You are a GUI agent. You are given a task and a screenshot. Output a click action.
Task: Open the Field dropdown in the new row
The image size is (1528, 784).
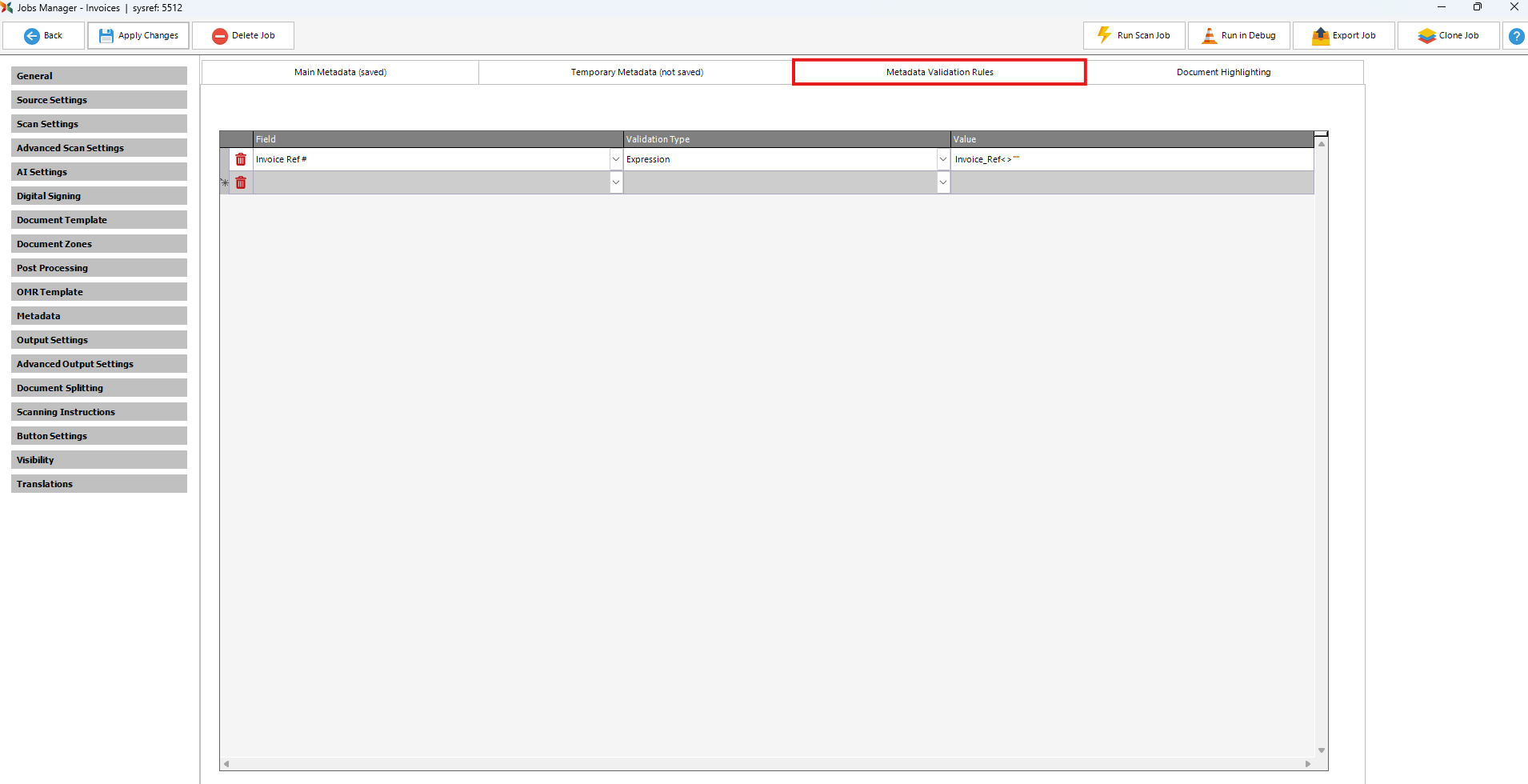coord(616,182)
